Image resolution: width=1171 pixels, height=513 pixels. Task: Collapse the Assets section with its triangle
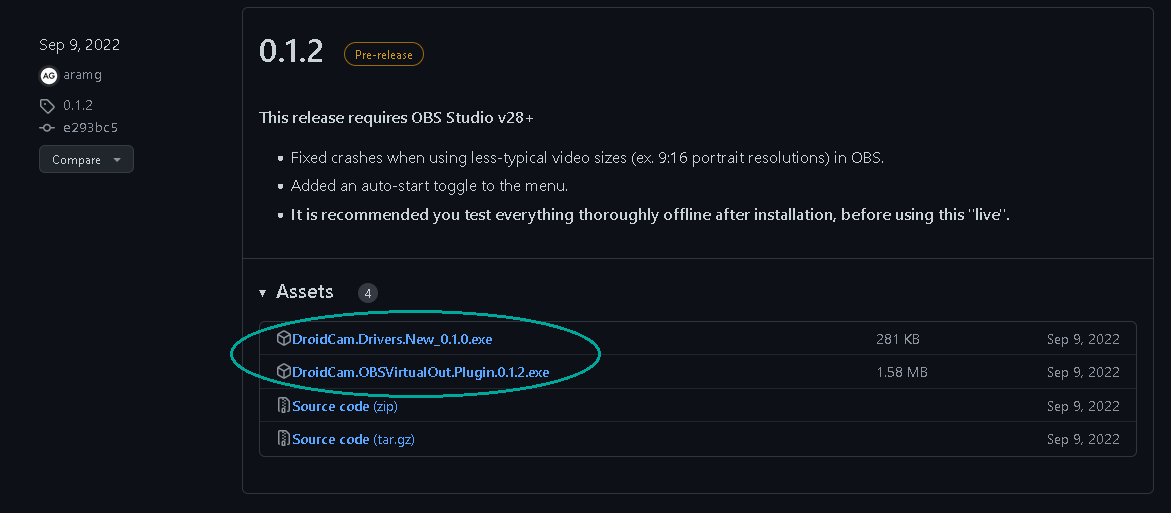pos(263,293)
